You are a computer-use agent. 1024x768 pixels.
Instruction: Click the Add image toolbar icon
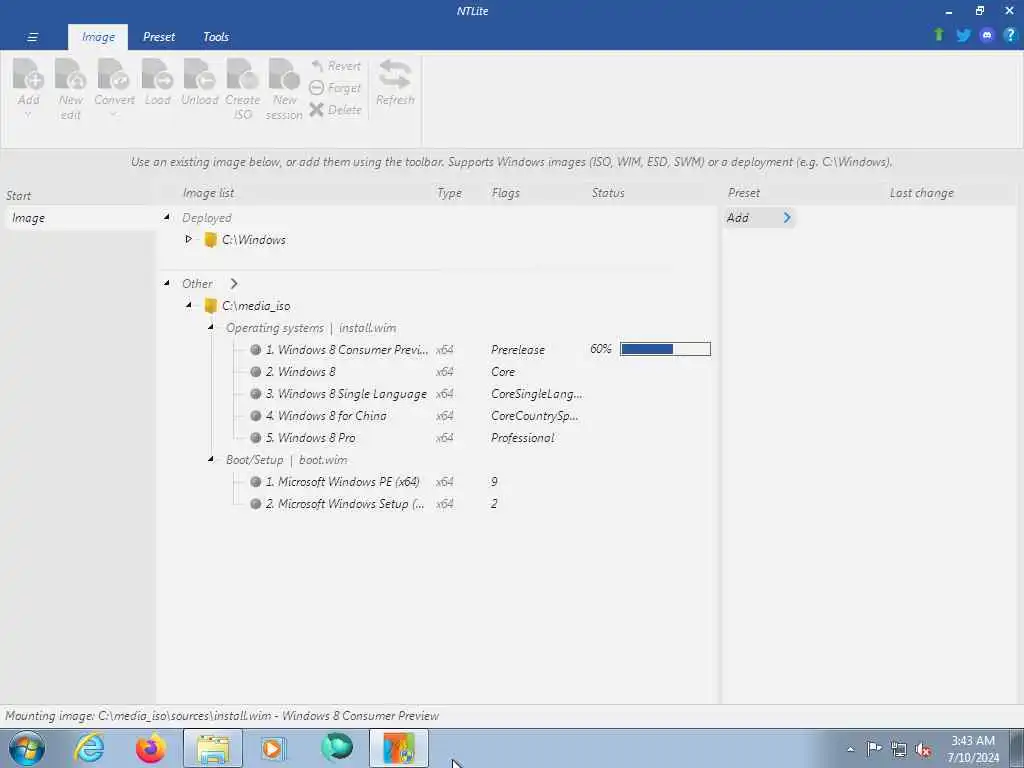pos(28,74)
